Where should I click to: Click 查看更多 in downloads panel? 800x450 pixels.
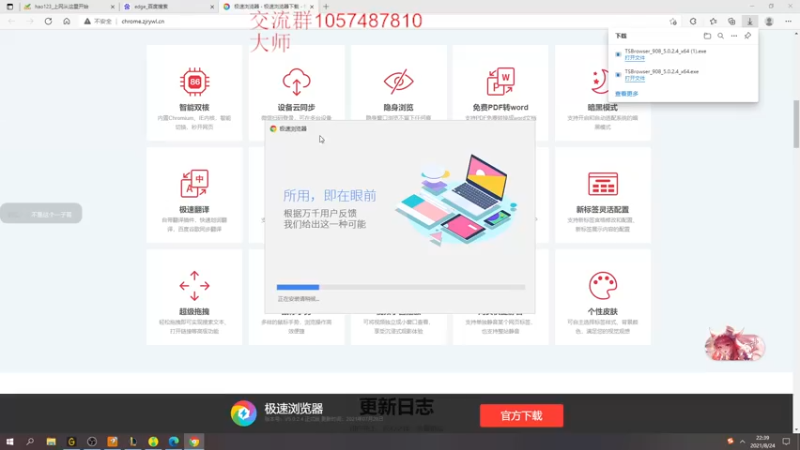pos(627,94)
